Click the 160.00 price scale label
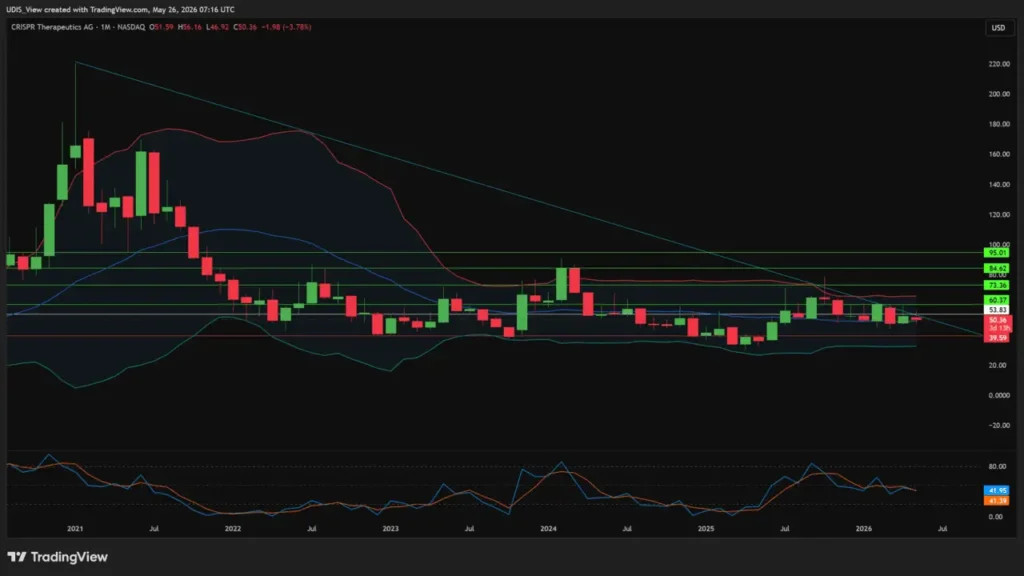1024x576 pixels. pyautogui.click(x=999, y=154)
